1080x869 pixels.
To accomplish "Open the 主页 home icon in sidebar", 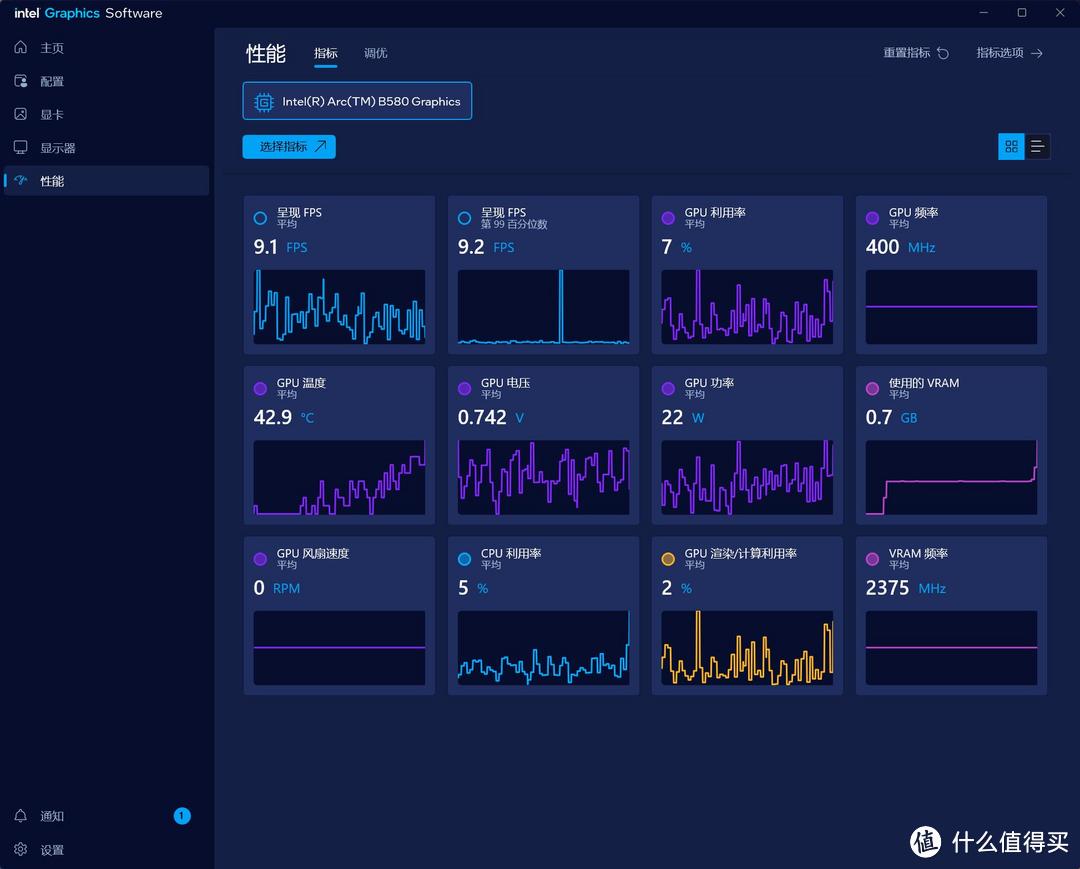I will pyautogui.click(x=21, y=48).
